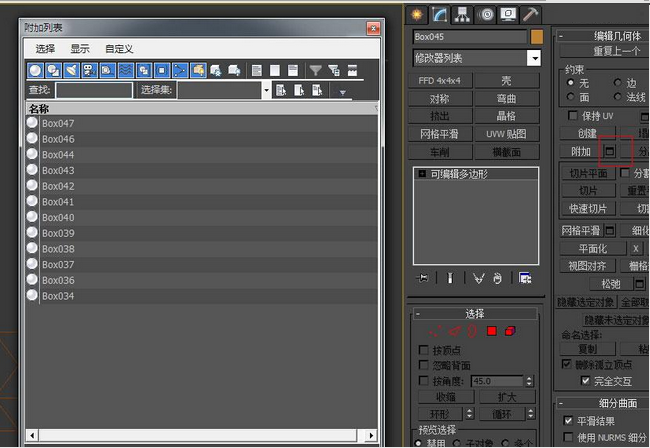
Task: Toggle the Display Space Warps wave icon
Action: point(126,70)
